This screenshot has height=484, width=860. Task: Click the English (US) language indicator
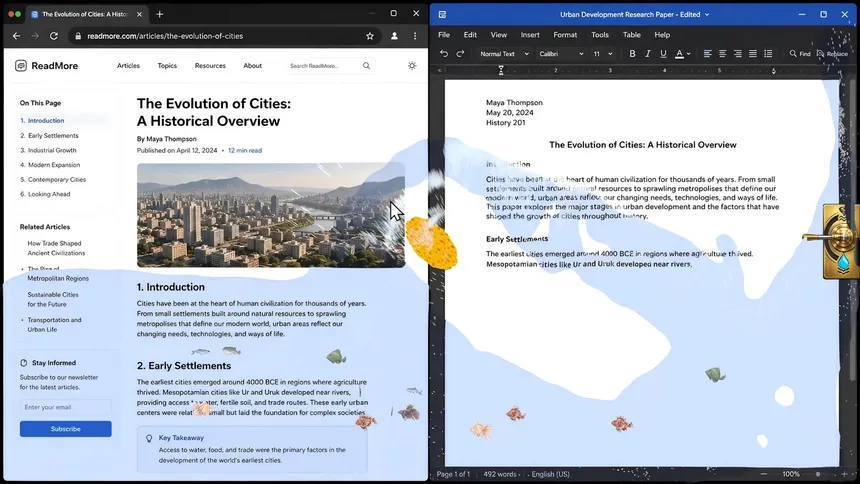coord(550,474)
